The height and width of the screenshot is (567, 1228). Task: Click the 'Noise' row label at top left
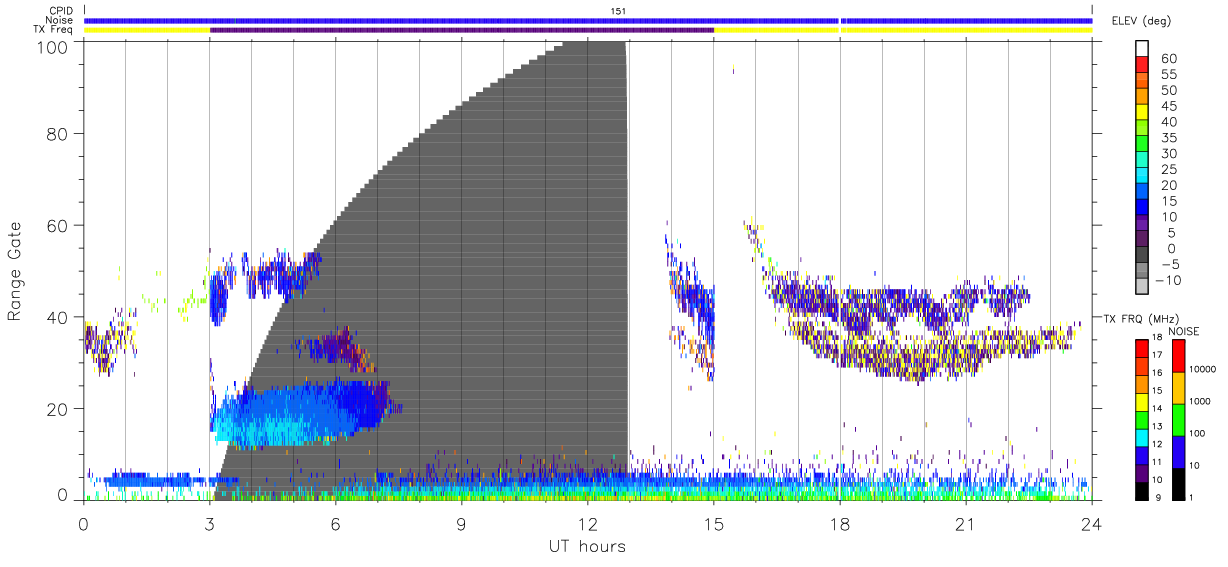tap(60, 20)
